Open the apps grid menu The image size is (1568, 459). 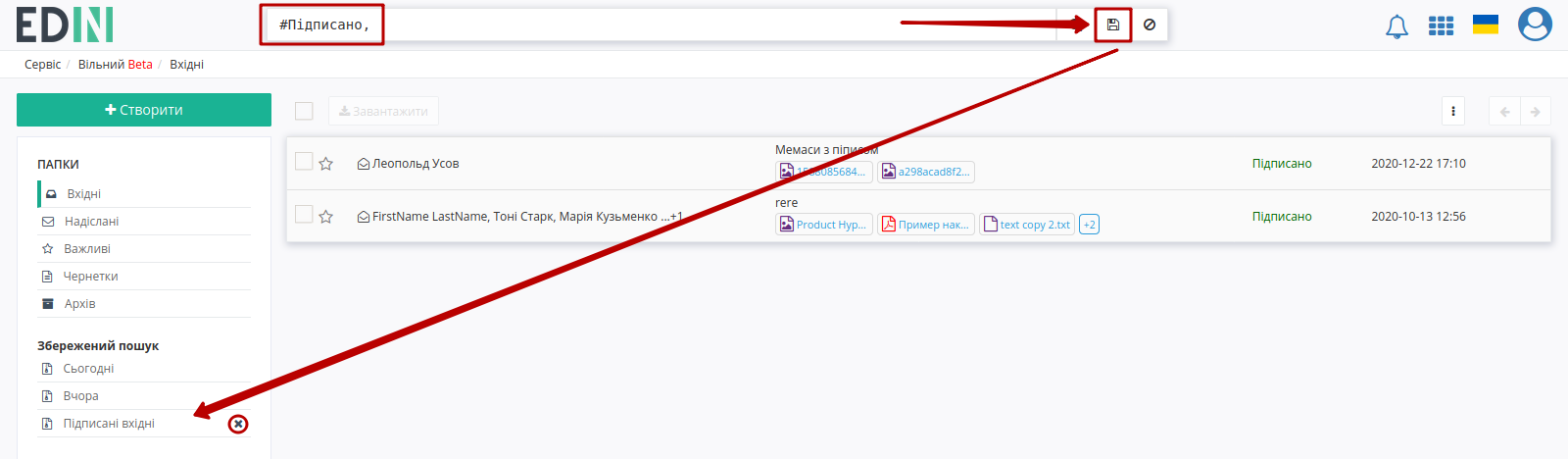pos(1441,25)
